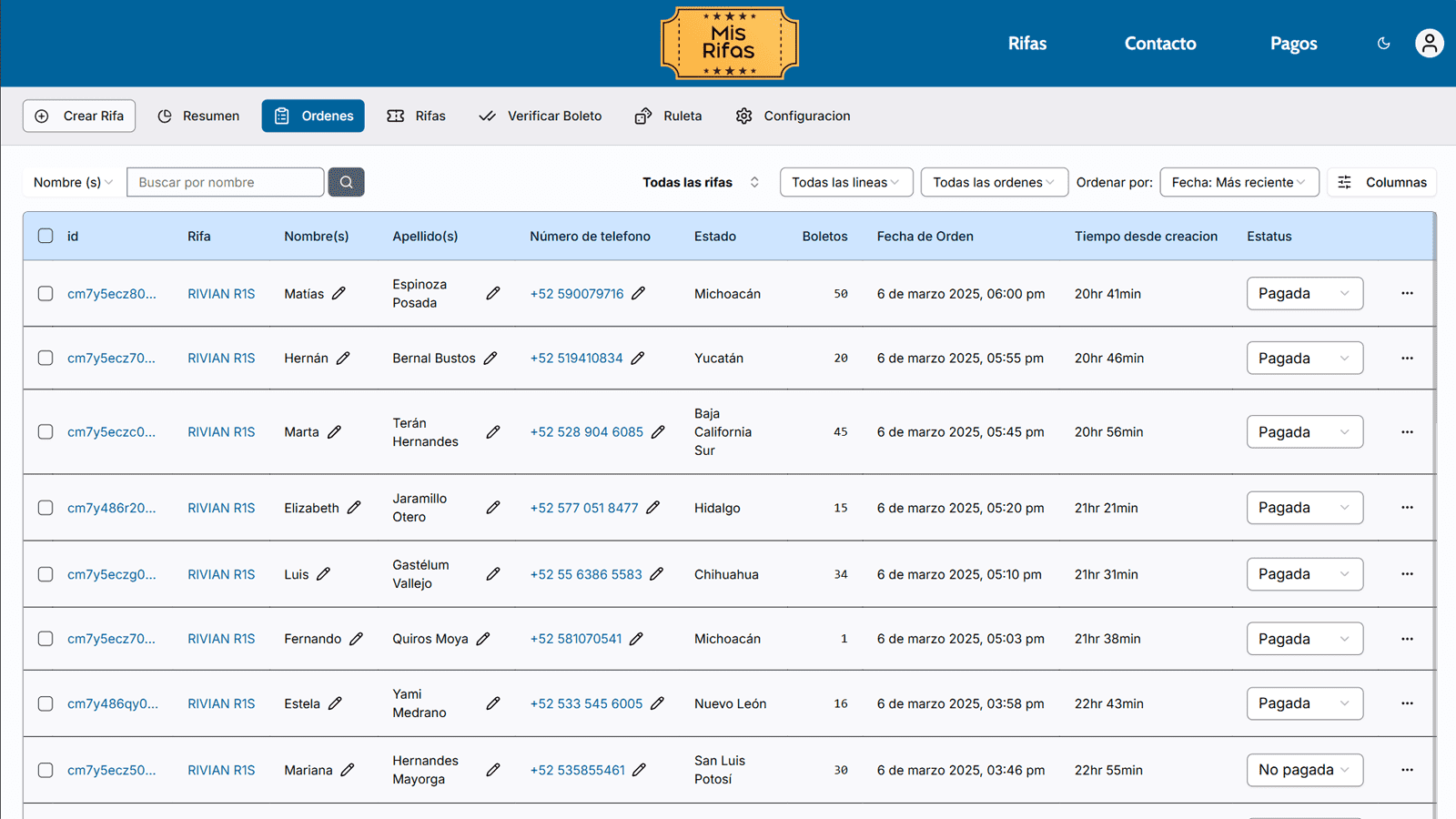Edit Fernando first name pencil icon
This screenshot has height=819, width=1456.
click(x=356, y=638)
